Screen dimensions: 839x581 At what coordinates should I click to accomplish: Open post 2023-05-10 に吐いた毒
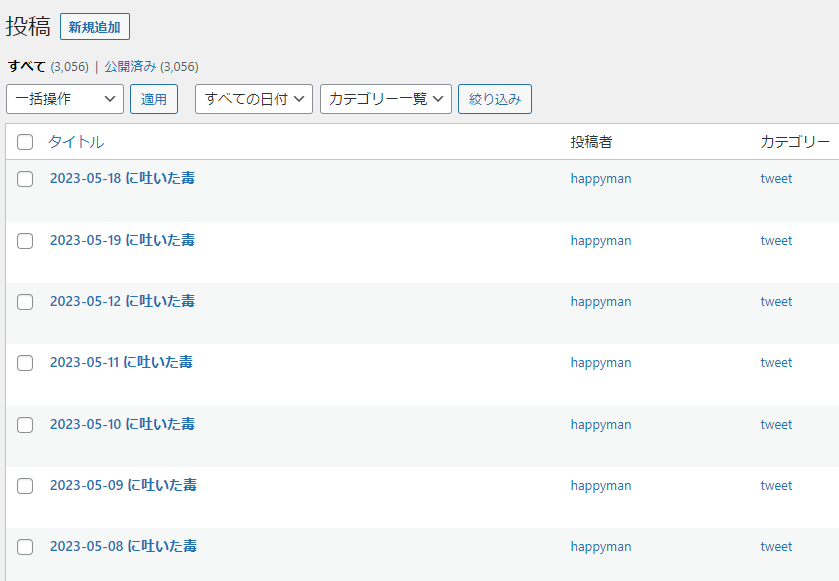click(x=123, y=424)
